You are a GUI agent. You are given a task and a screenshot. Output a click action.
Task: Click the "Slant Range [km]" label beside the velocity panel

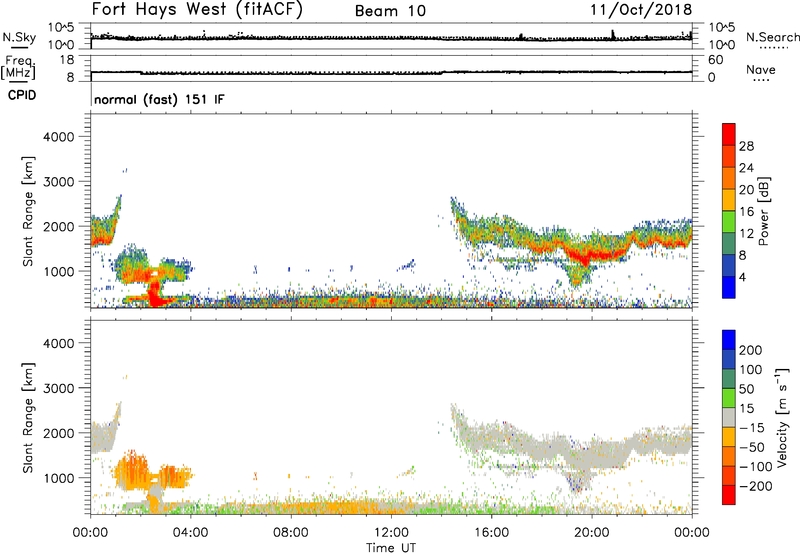pyautogui.click(x=28, y=418)
